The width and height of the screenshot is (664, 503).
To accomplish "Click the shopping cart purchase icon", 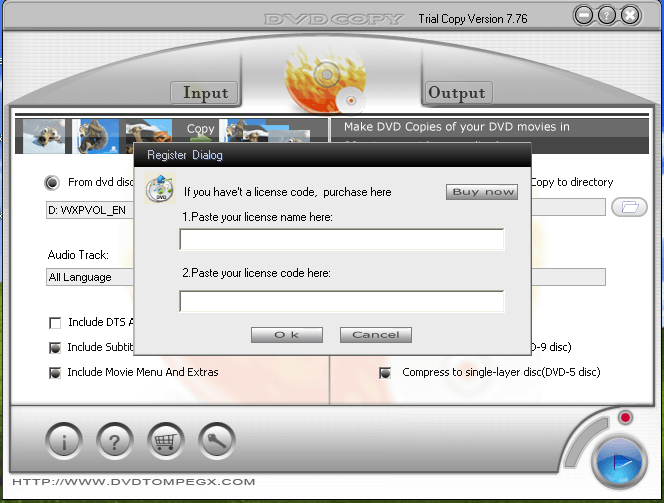I will (x=166, y=441).
